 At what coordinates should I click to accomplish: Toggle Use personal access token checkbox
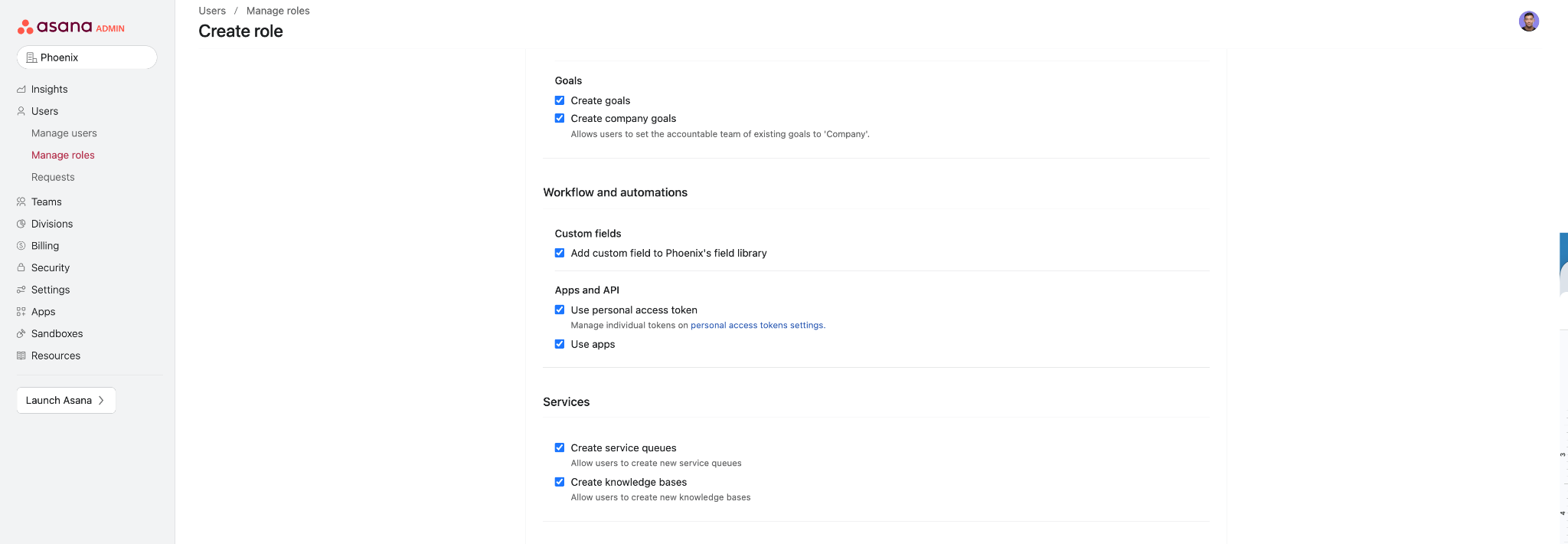(560, 310)
